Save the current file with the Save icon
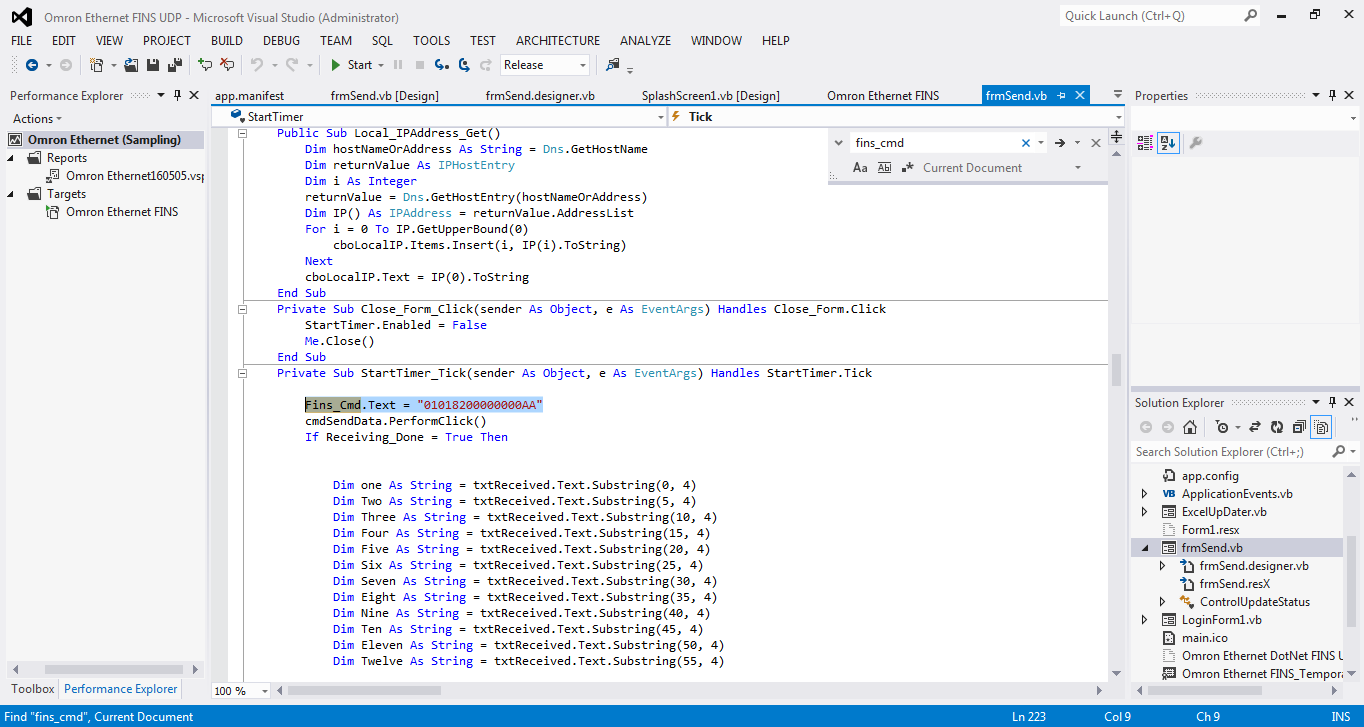Screen dimensions: 1364x727 click(x=153, y=65)
